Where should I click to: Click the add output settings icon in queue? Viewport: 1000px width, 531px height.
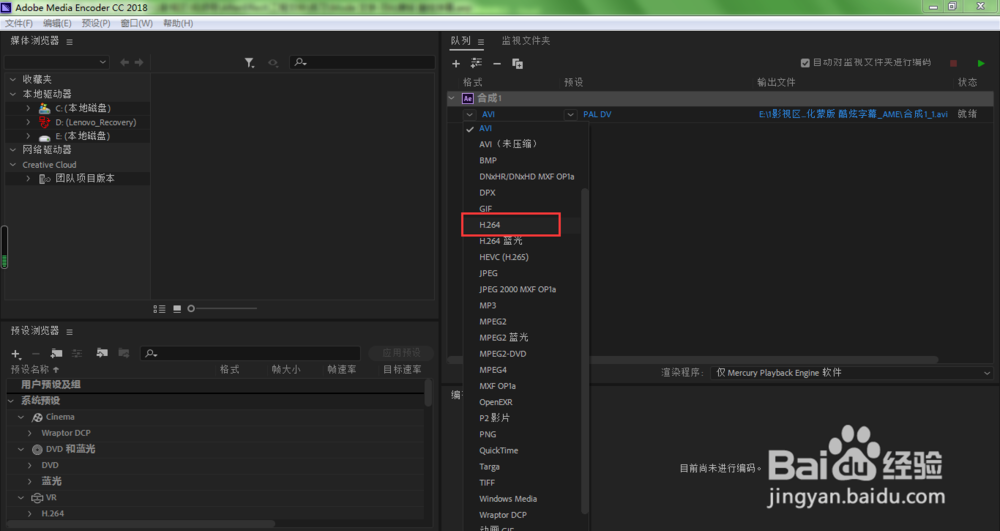[476, 63]
